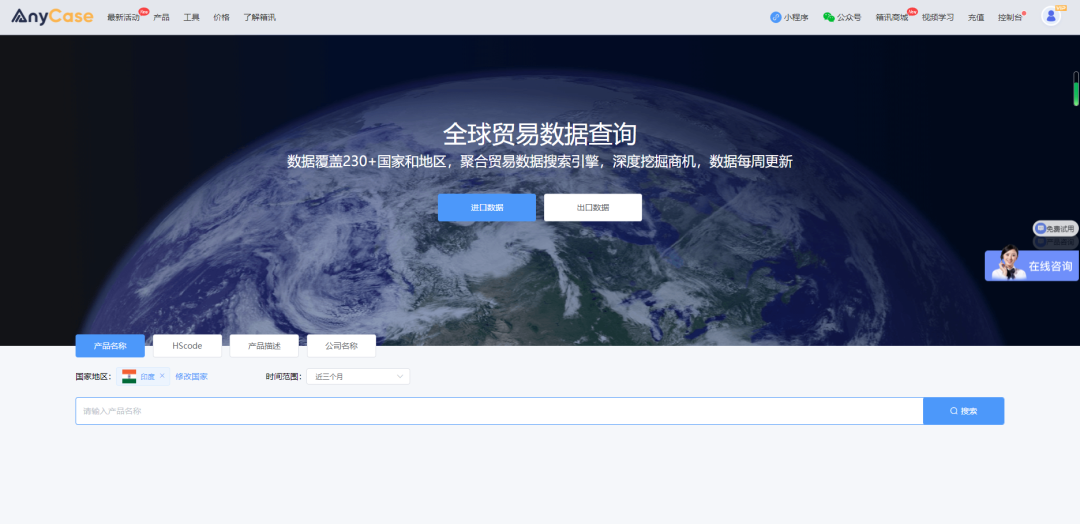This screenshot has width=1080, height=524.
Task: Click the 免费试用 chat bubble button
Action: 1055,229
